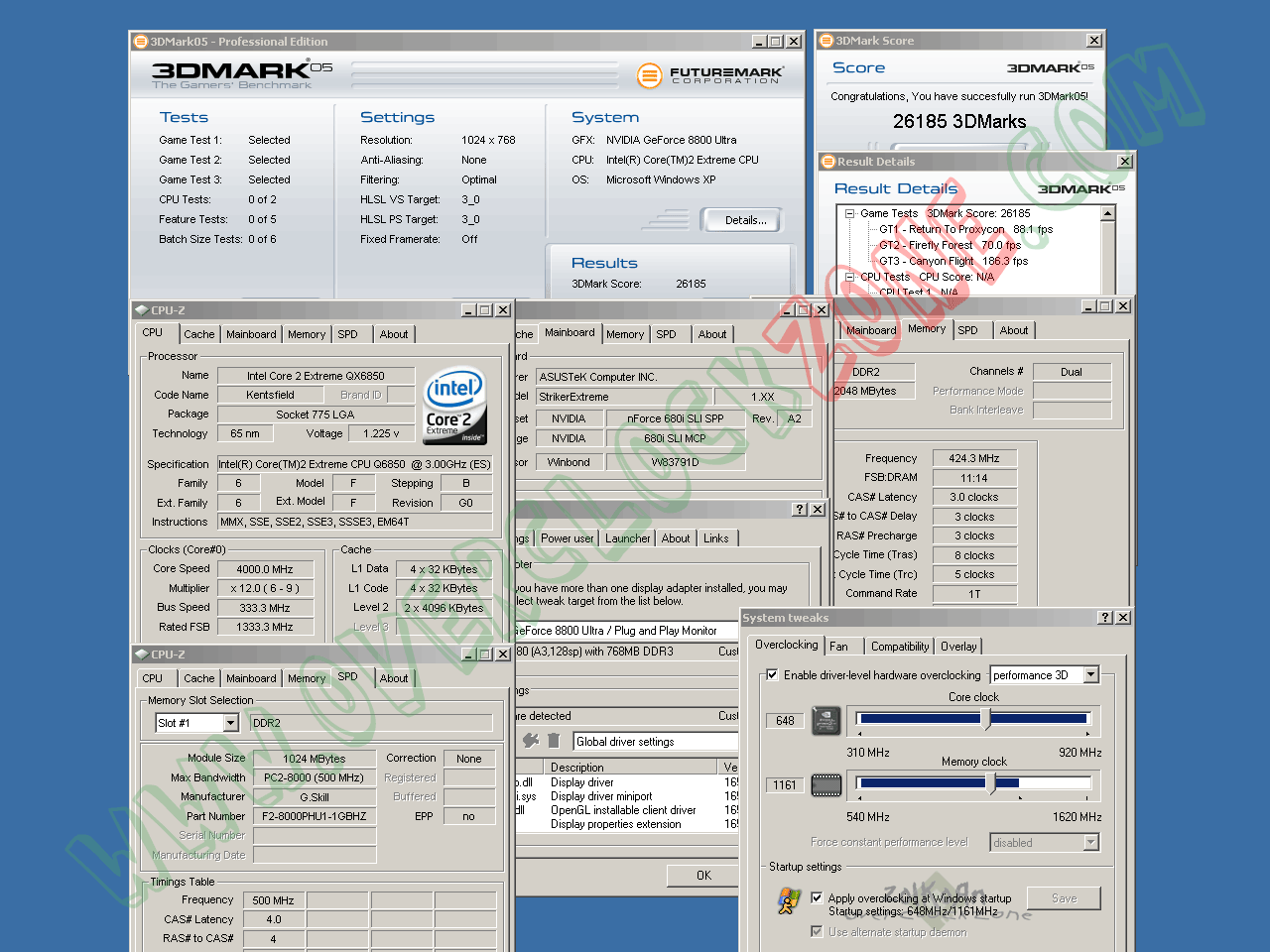Collapse the Game Tests tree node
Viewport: 1270px width, 952px height.
[850, 213]
